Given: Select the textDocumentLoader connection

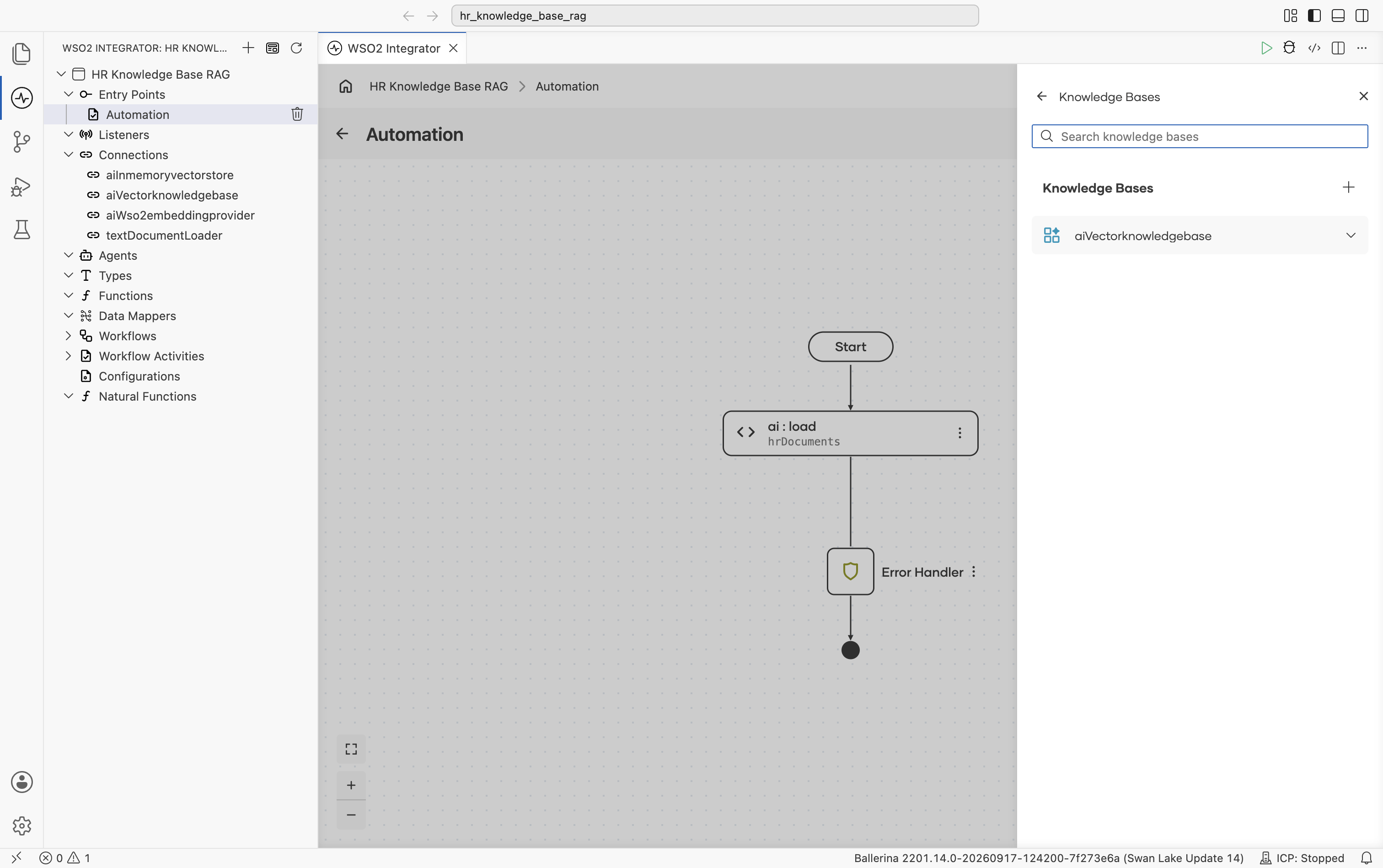Looking at the screenshot, I should 164,236.
